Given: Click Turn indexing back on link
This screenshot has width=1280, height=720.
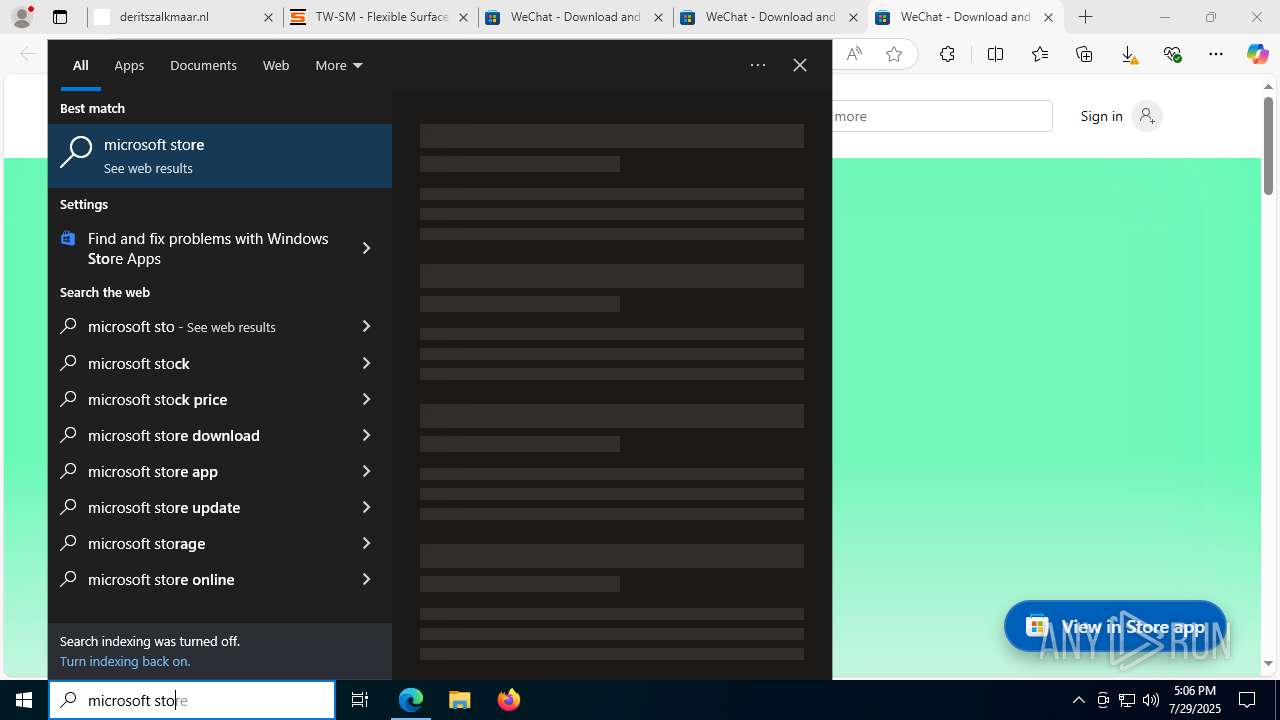Looking at the screenshot, I should pos(125,661).
